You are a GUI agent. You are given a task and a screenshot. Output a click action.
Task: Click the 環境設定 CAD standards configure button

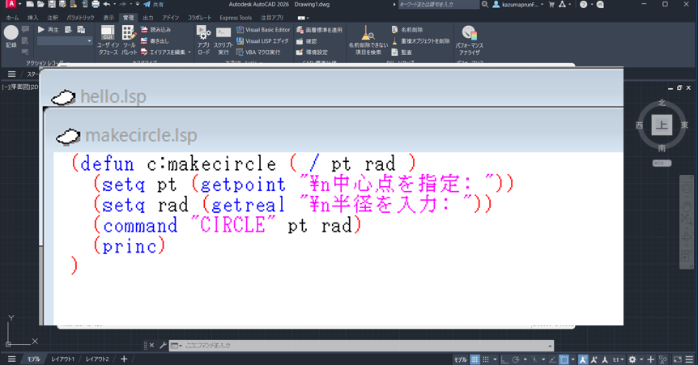(x=312, y=52)
